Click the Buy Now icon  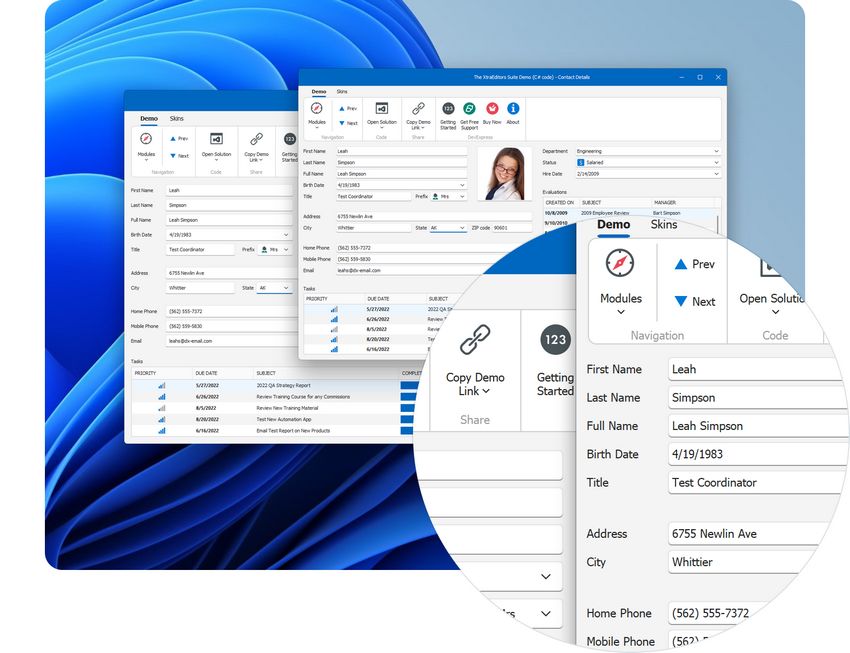[x=491, y=110]
